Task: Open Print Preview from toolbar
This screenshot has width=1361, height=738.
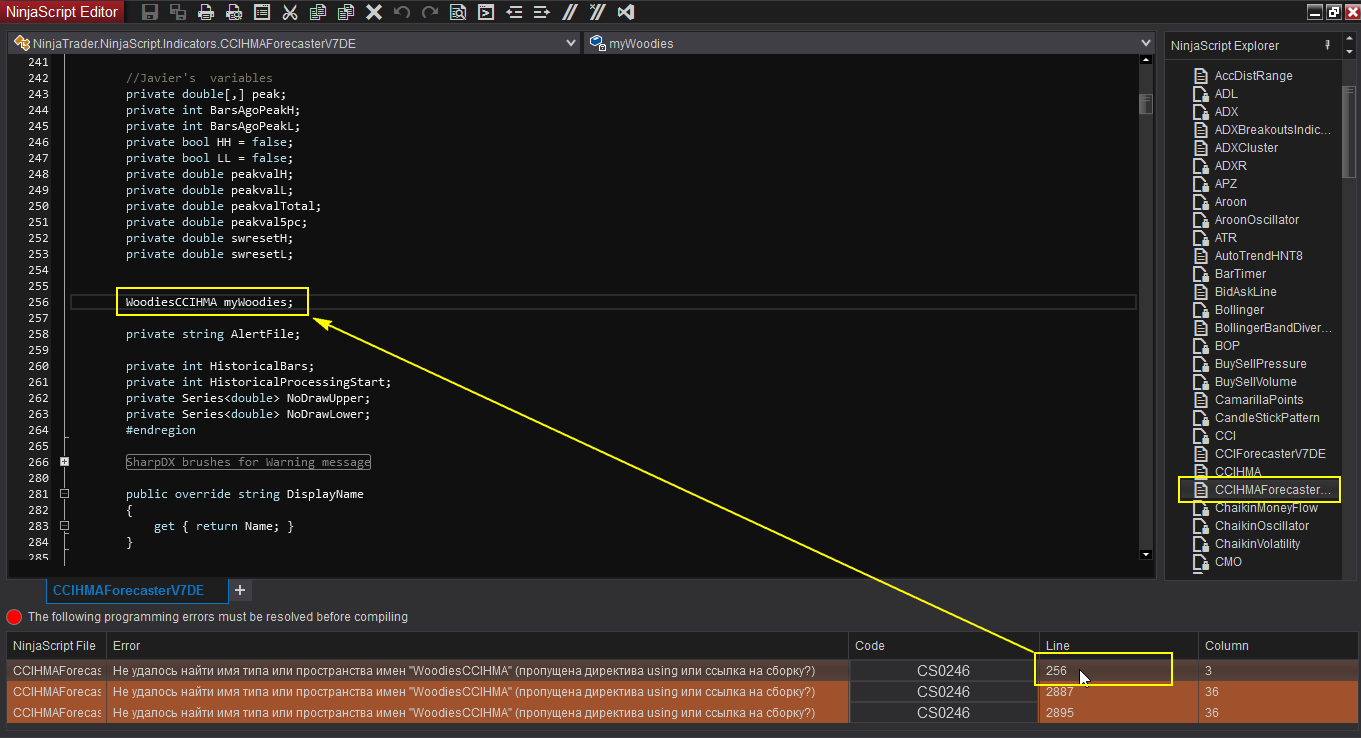Action: click(234, 12)
